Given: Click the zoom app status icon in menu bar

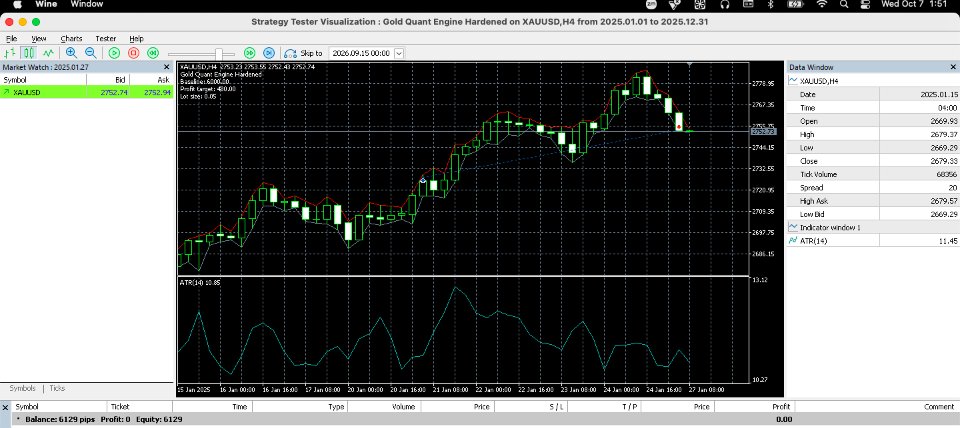Looking at the screenshot, I should tap(650, 4).
